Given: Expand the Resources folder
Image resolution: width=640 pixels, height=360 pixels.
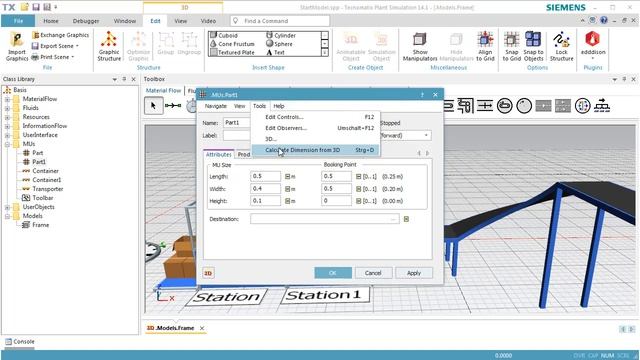Looking at the screenshot, I should click(7, 117).
